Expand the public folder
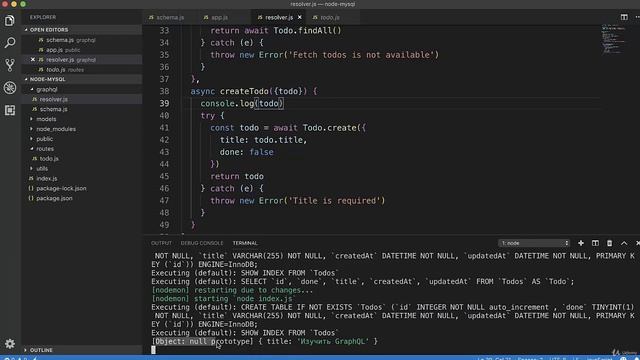 coord(82,139)
